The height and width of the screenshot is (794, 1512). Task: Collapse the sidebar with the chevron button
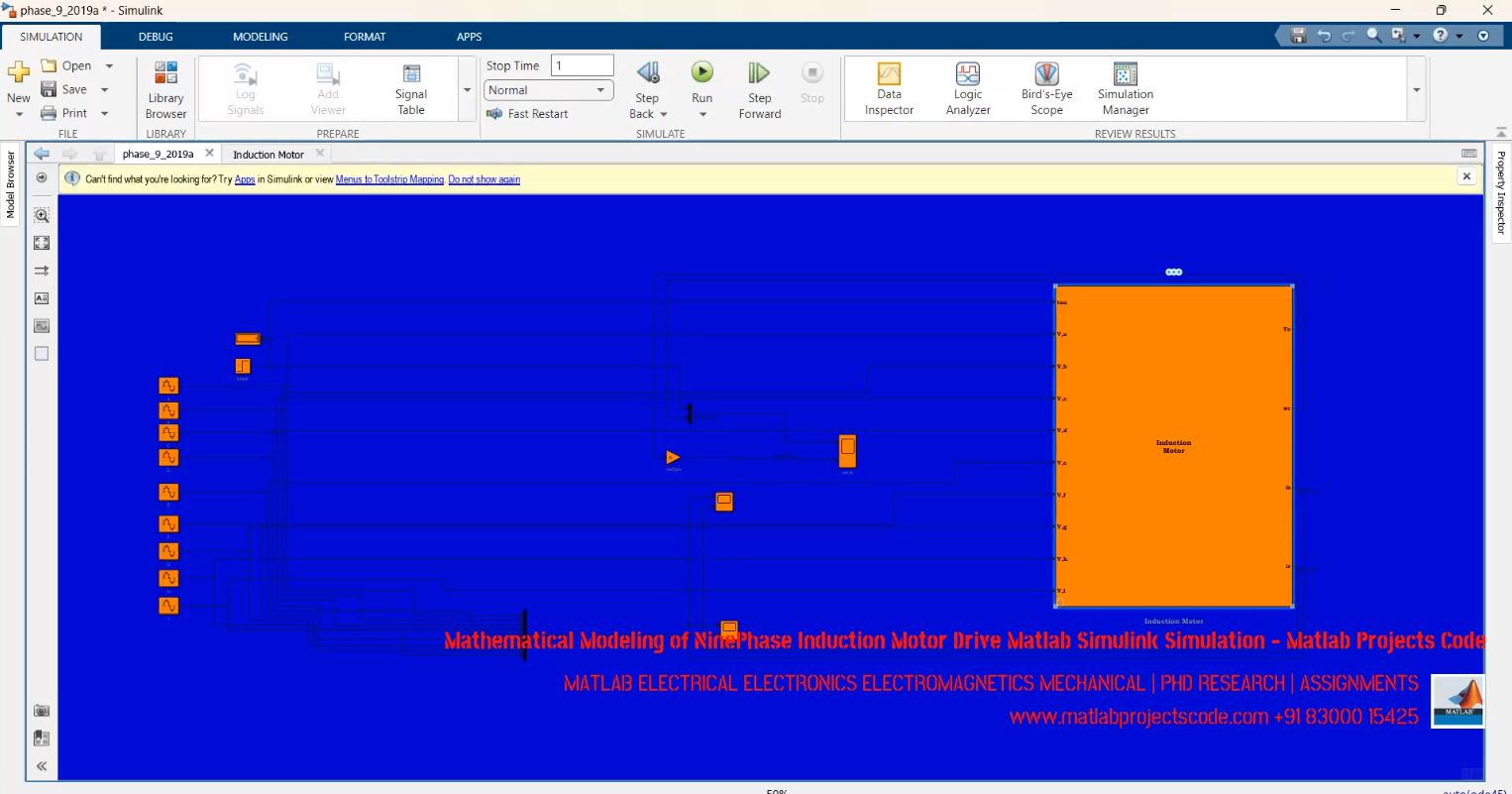(41, 765)
